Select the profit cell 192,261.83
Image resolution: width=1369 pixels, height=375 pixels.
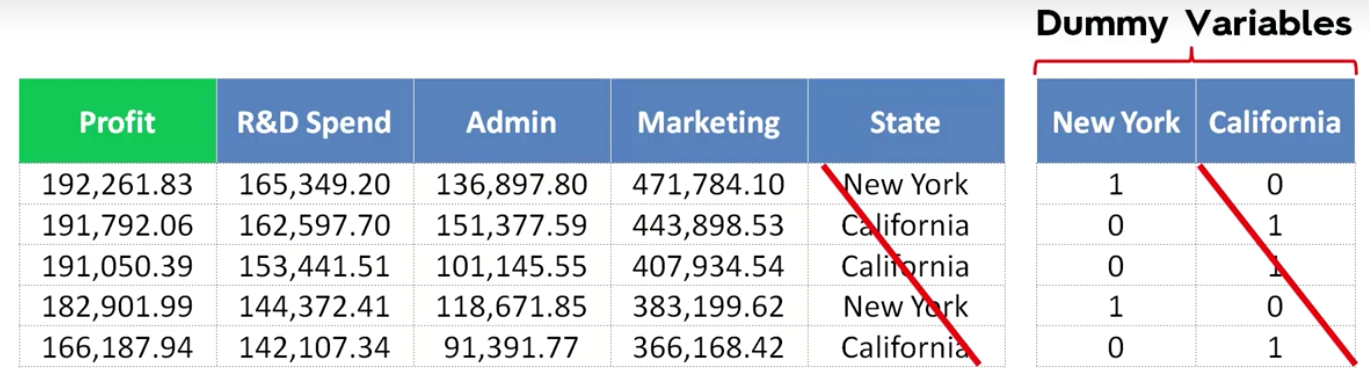(x=117, y=184)
